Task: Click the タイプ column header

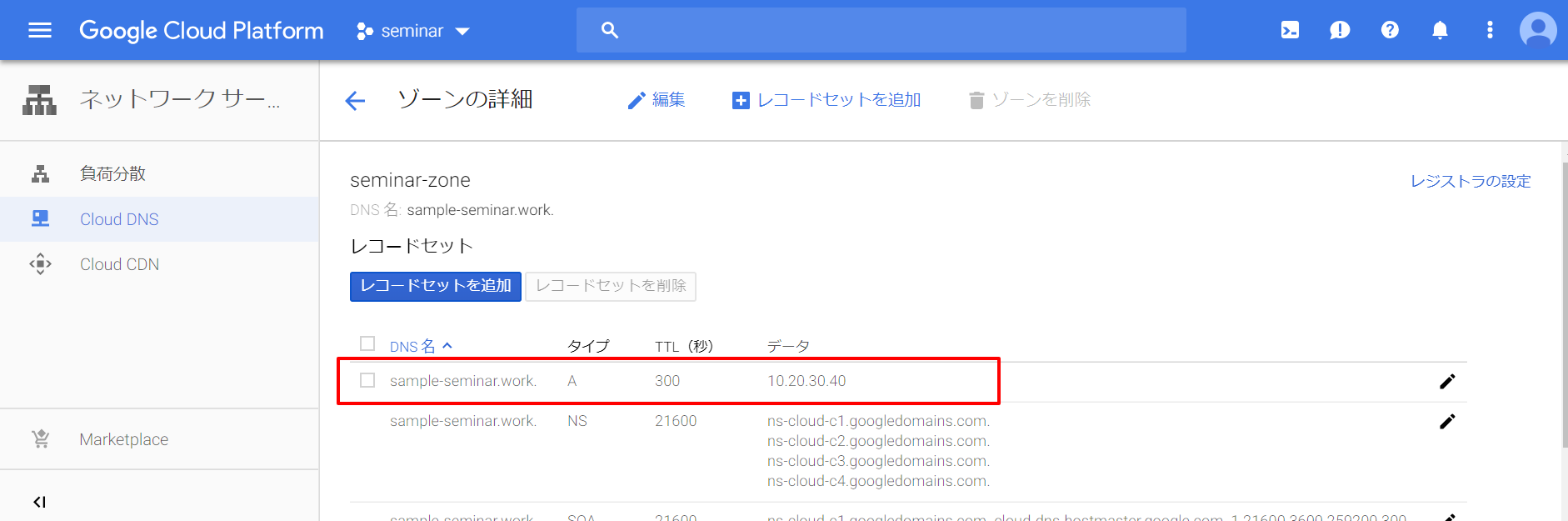Action: tap(588, 346)
